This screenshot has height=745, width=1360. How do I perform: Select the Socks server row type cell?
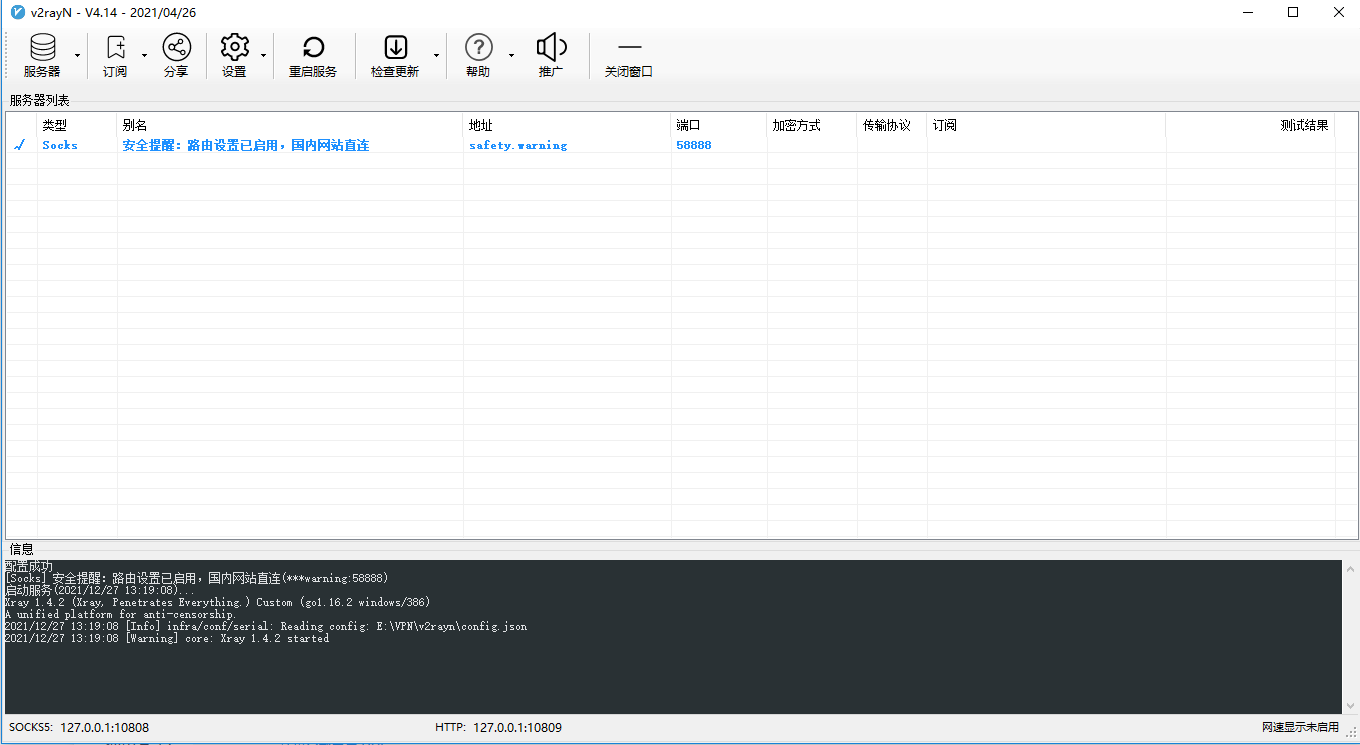60,145
